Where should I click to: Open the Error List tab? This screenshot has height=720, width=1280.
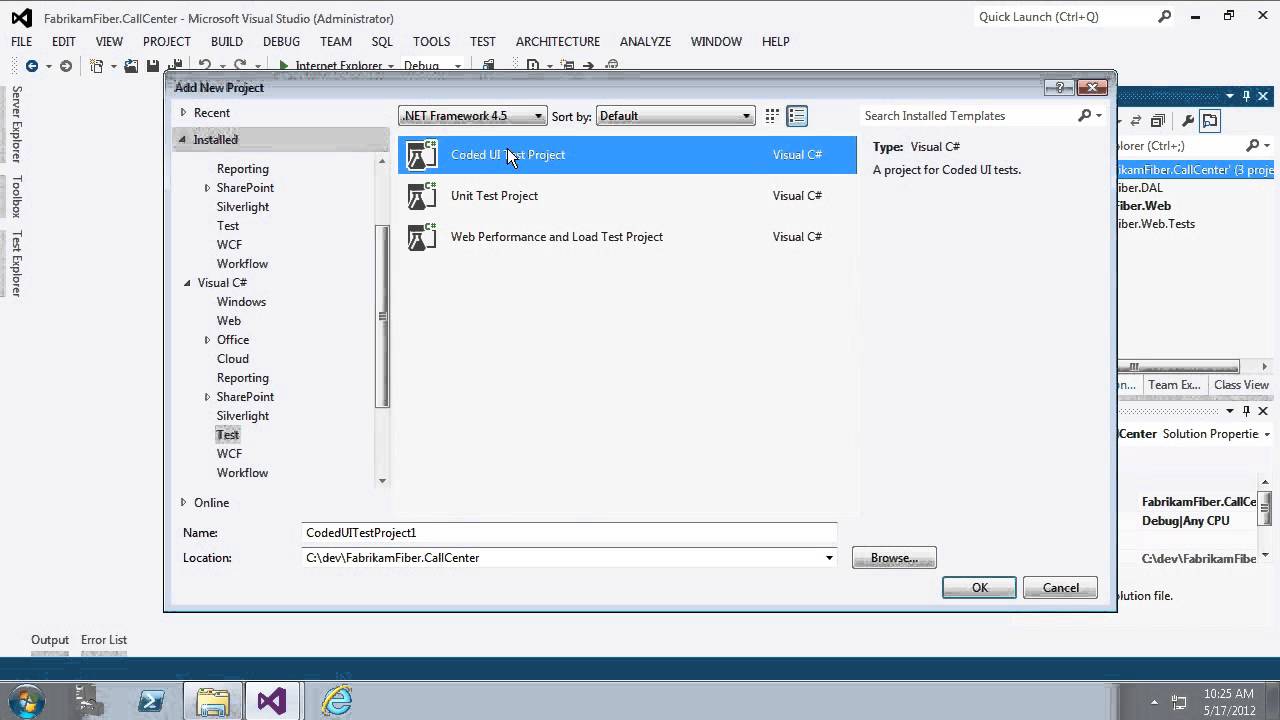click(x=104, y=640)
